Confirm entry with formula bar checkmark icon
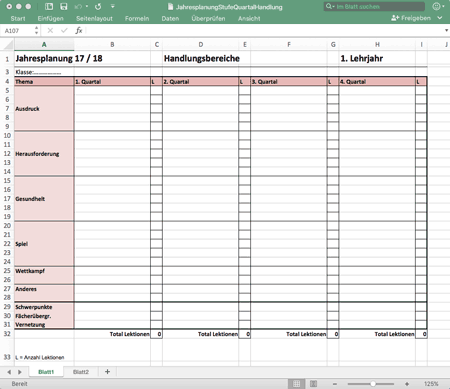The height and width of the screenshot is (389, 450). coord(64,31)
